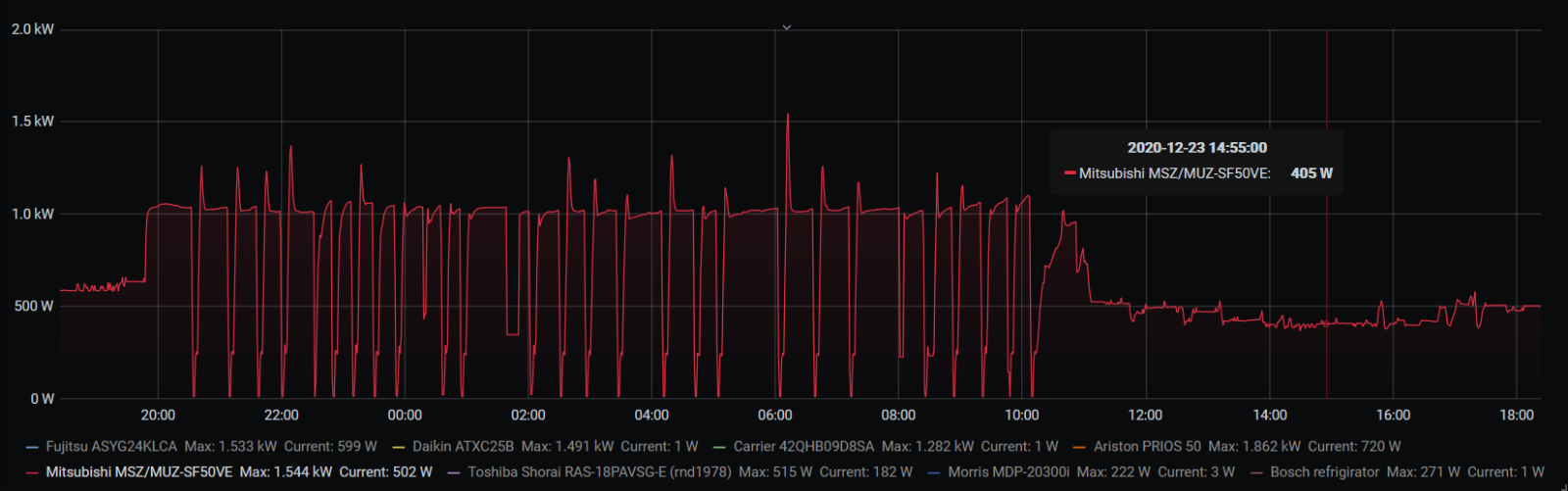
Task: Click the 0 W y-axis label
Action: click(42, 399)
